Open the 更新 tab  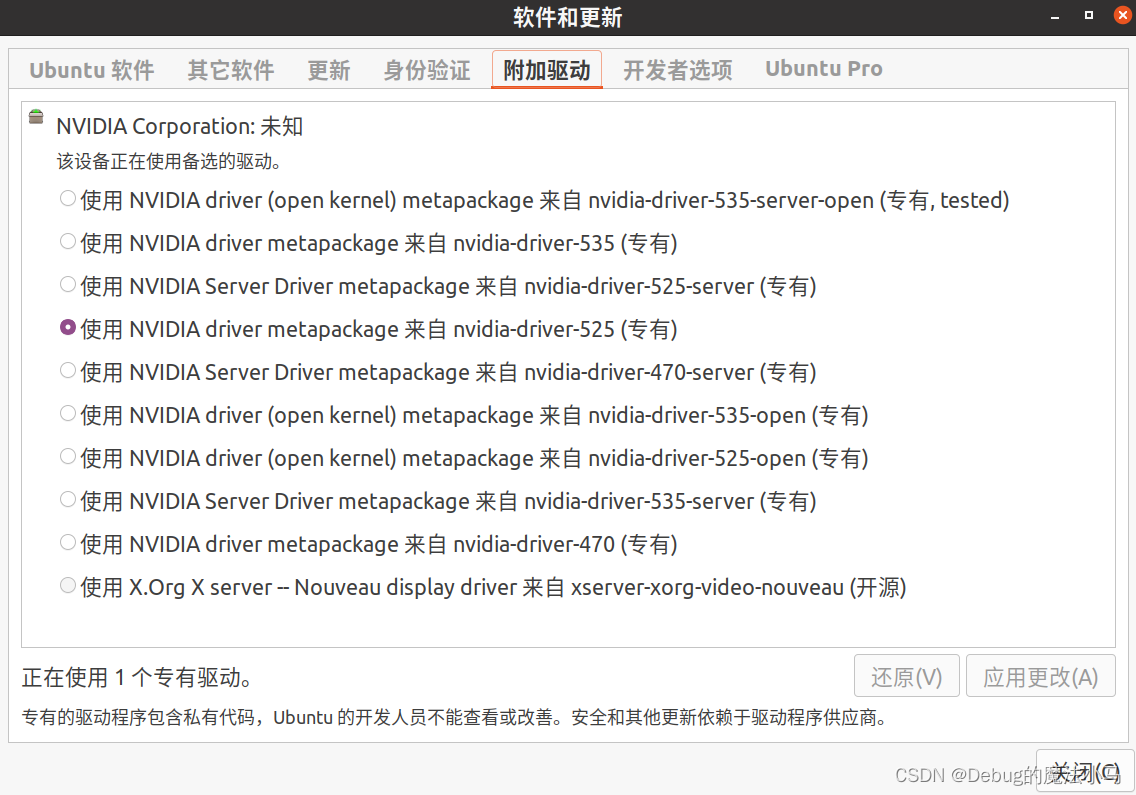(329, 70)
